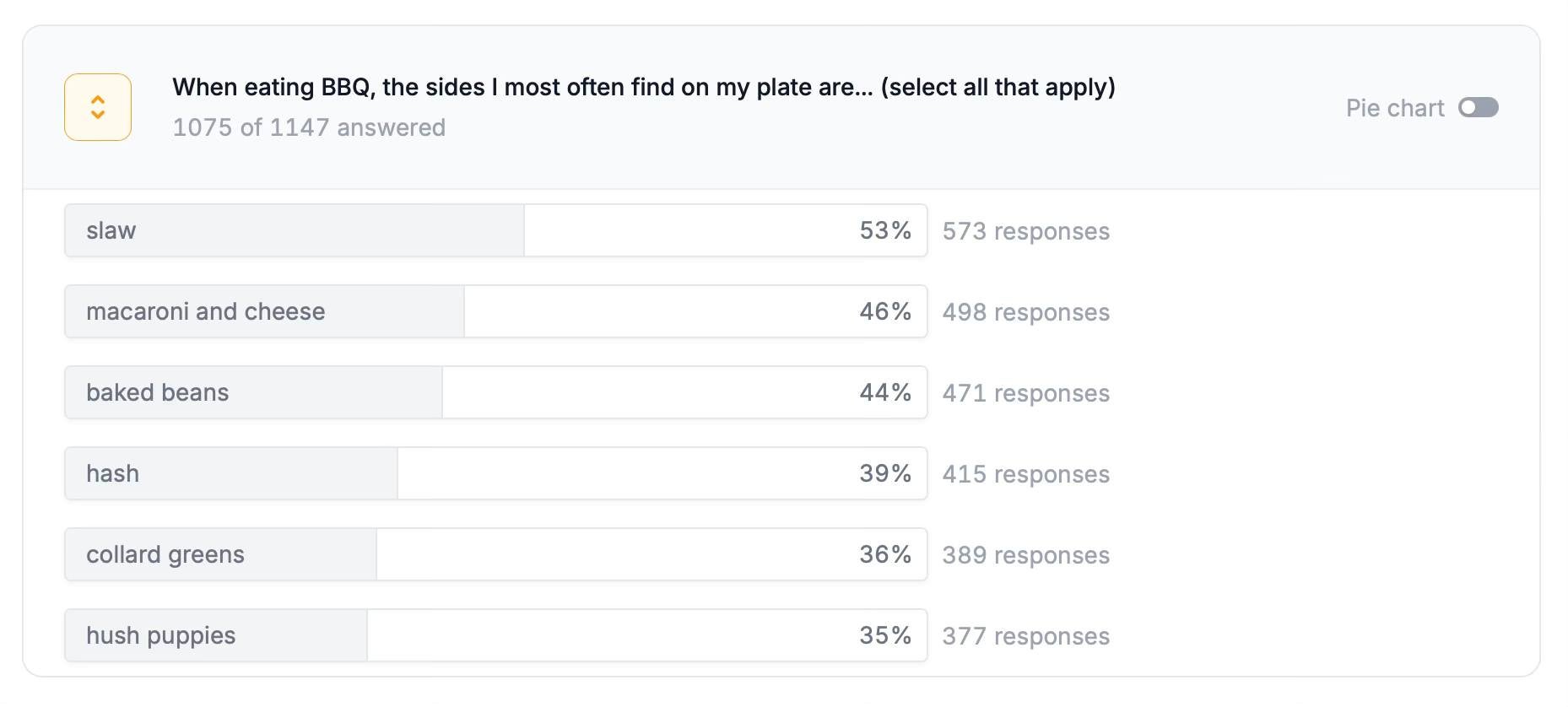Select the BBQ sides question title

[643, 87]
